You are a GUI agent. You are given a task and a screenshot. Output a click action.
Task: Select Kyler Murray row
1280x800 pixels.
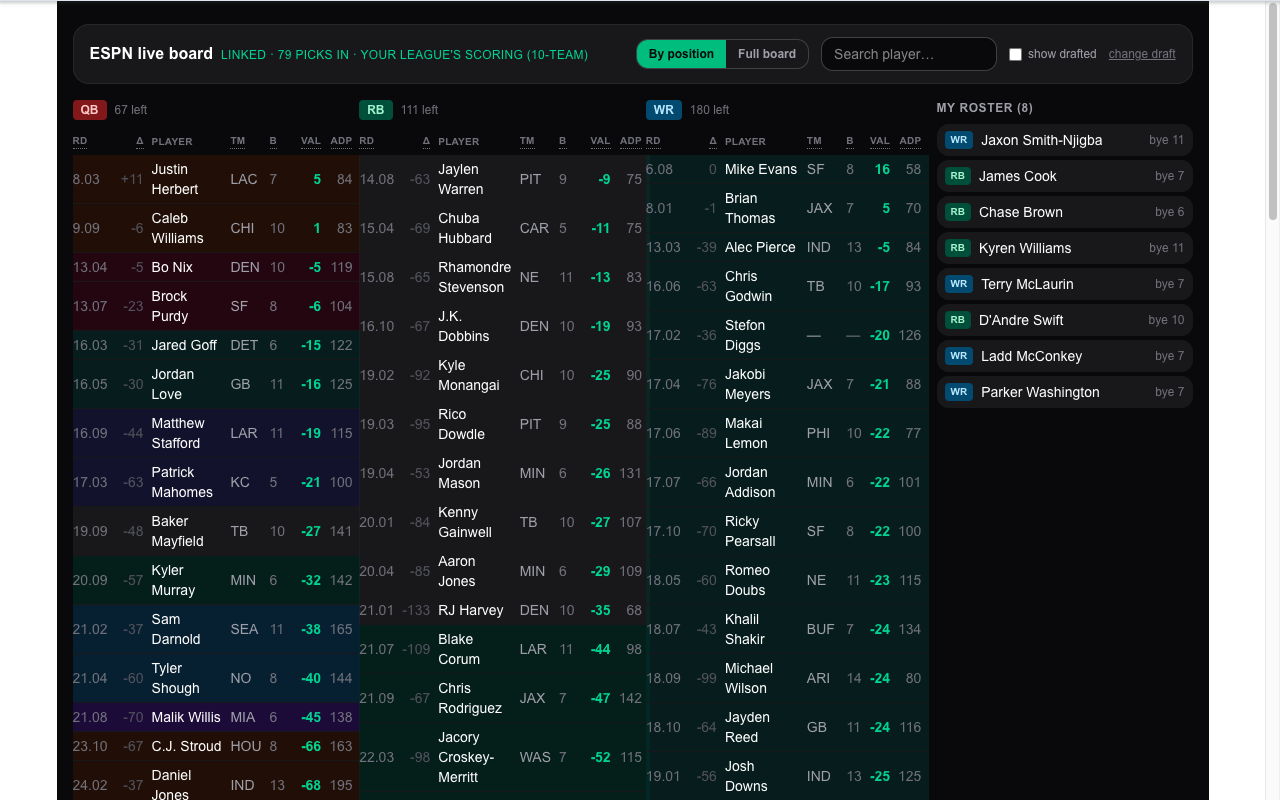pos(216,580)
